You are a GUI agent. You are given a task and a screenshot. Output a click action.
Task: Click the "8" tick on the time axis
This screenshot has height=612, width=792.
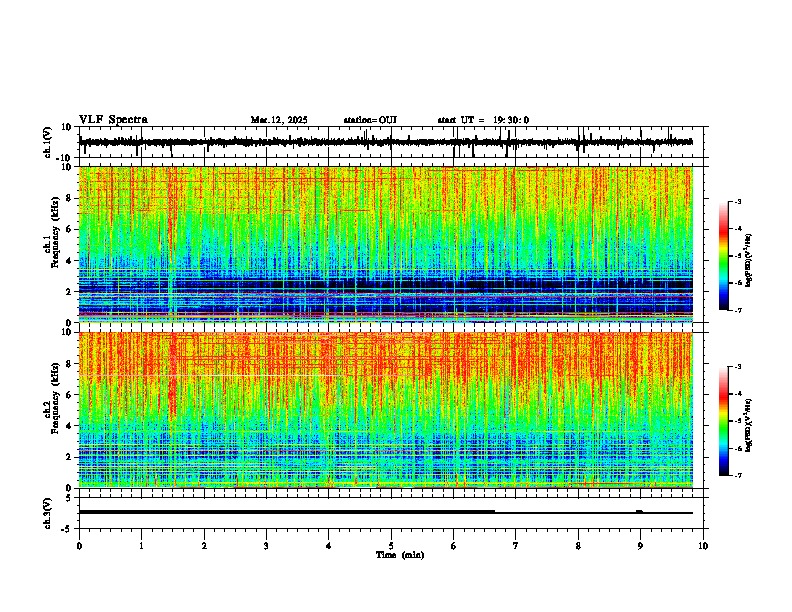578,545
